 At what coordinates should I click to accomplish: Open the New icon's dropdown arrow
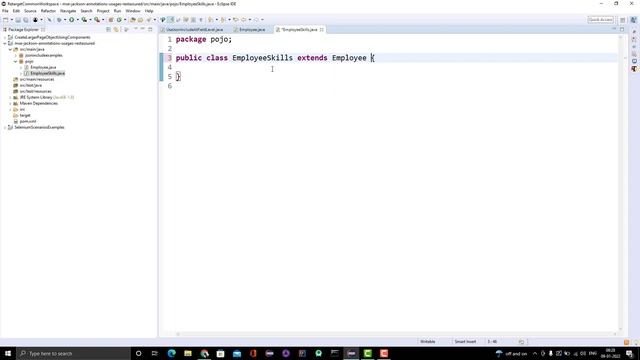pyautogui.click(x=11, y=20)
